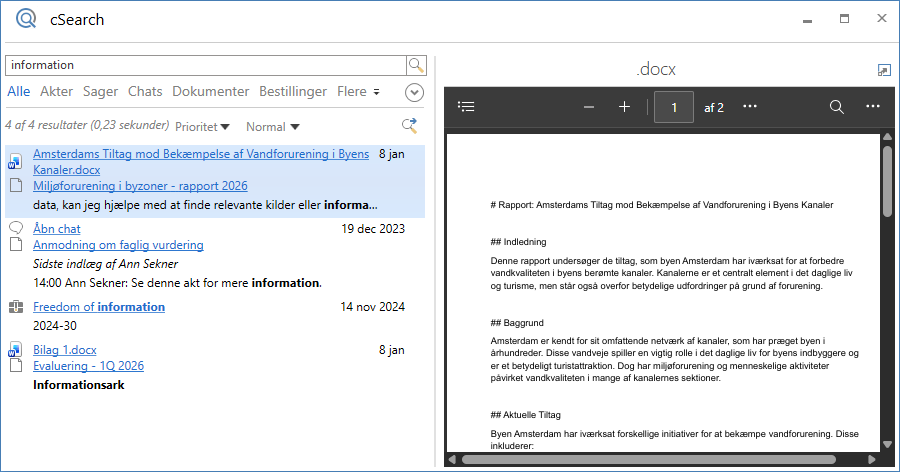Screen dimensions: 900x472
Task: Click the scroll up arrow in preview
Action: click(x=887, y=137)
